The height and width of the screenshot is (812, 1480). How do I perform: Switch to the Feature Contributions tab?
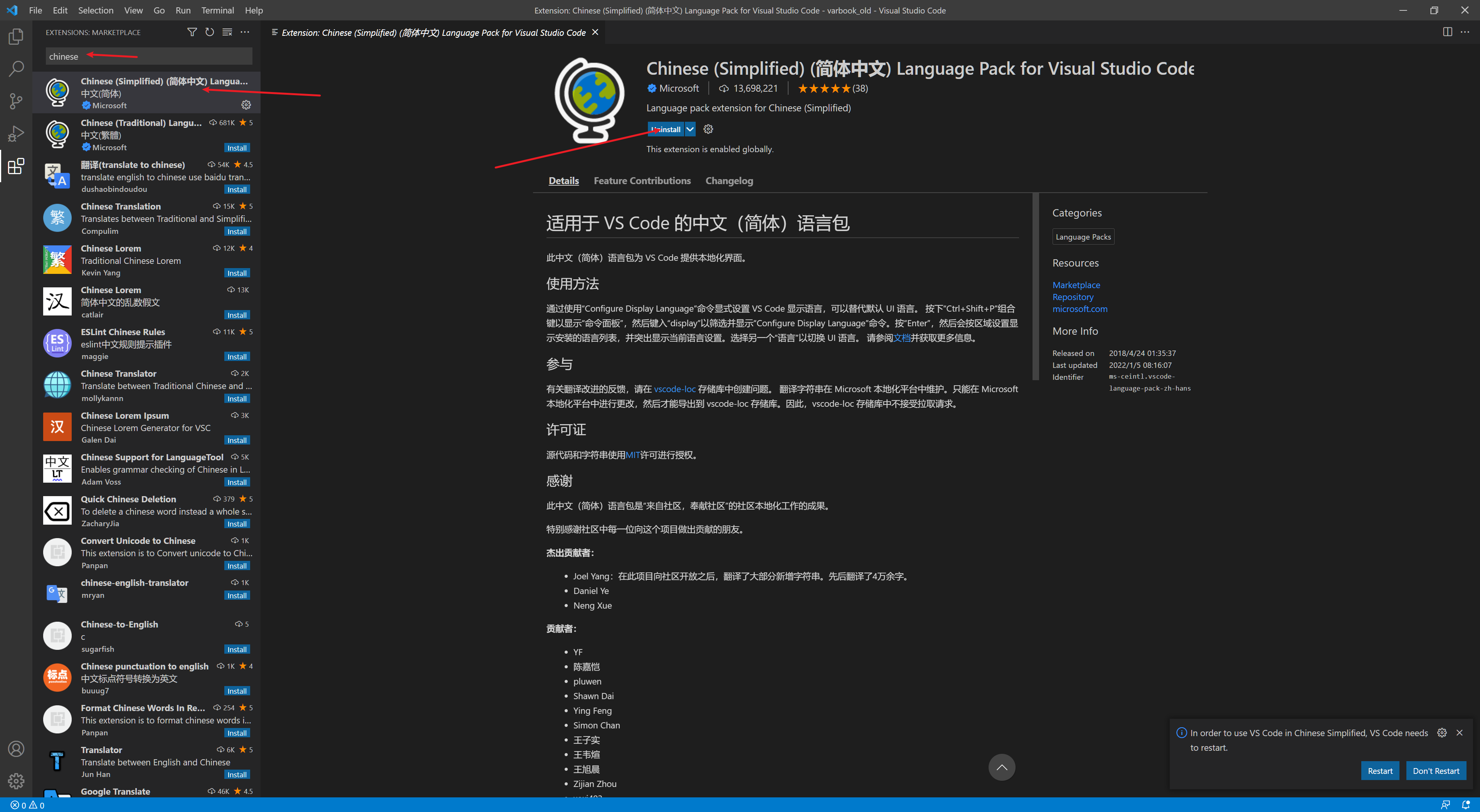pos(642,180)
